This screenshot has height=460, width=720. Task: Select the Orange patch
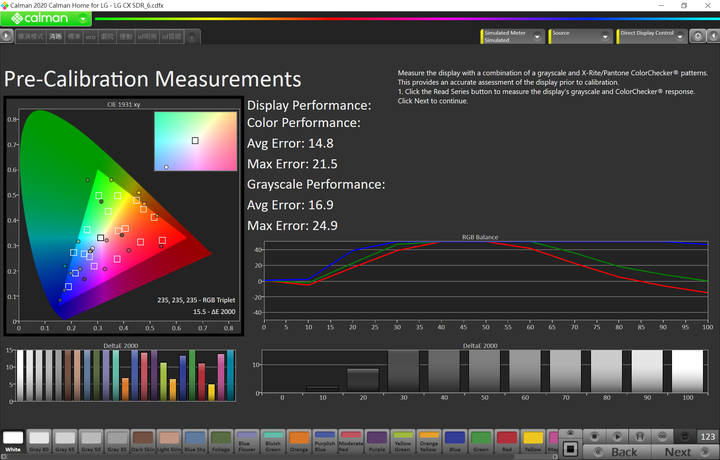[x=299, y=441]
